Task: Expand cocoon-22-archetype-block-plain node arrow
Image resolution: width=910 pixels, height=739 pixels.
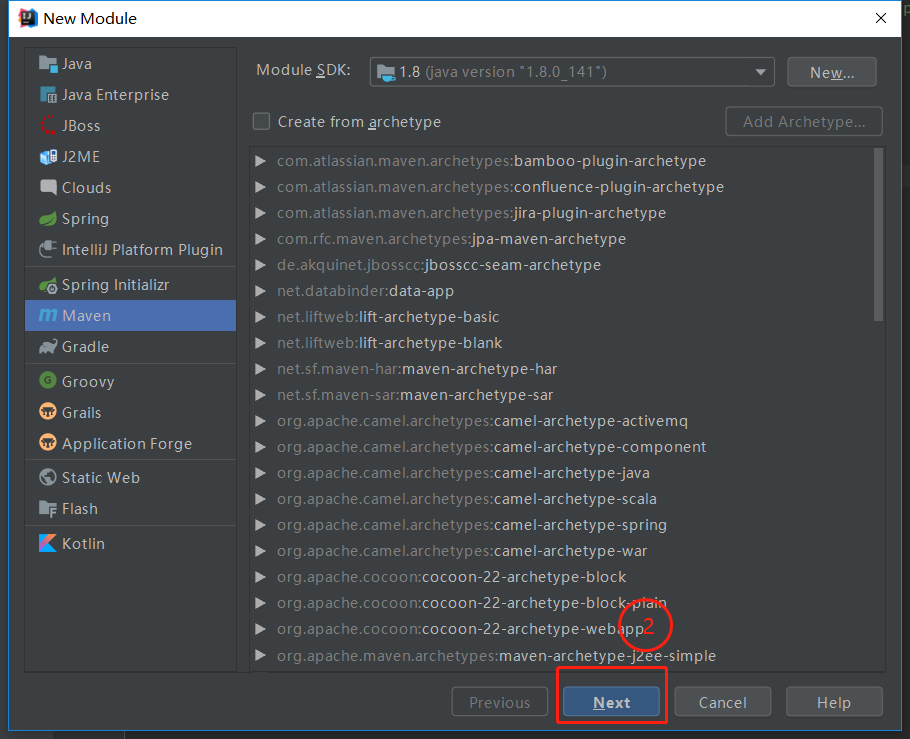Action: click(x=261, y=603)
